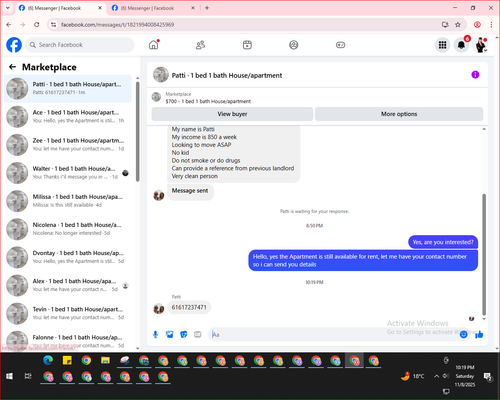Open File Explorer from the taskbar

pyautogui.click(x=105, y=360)
